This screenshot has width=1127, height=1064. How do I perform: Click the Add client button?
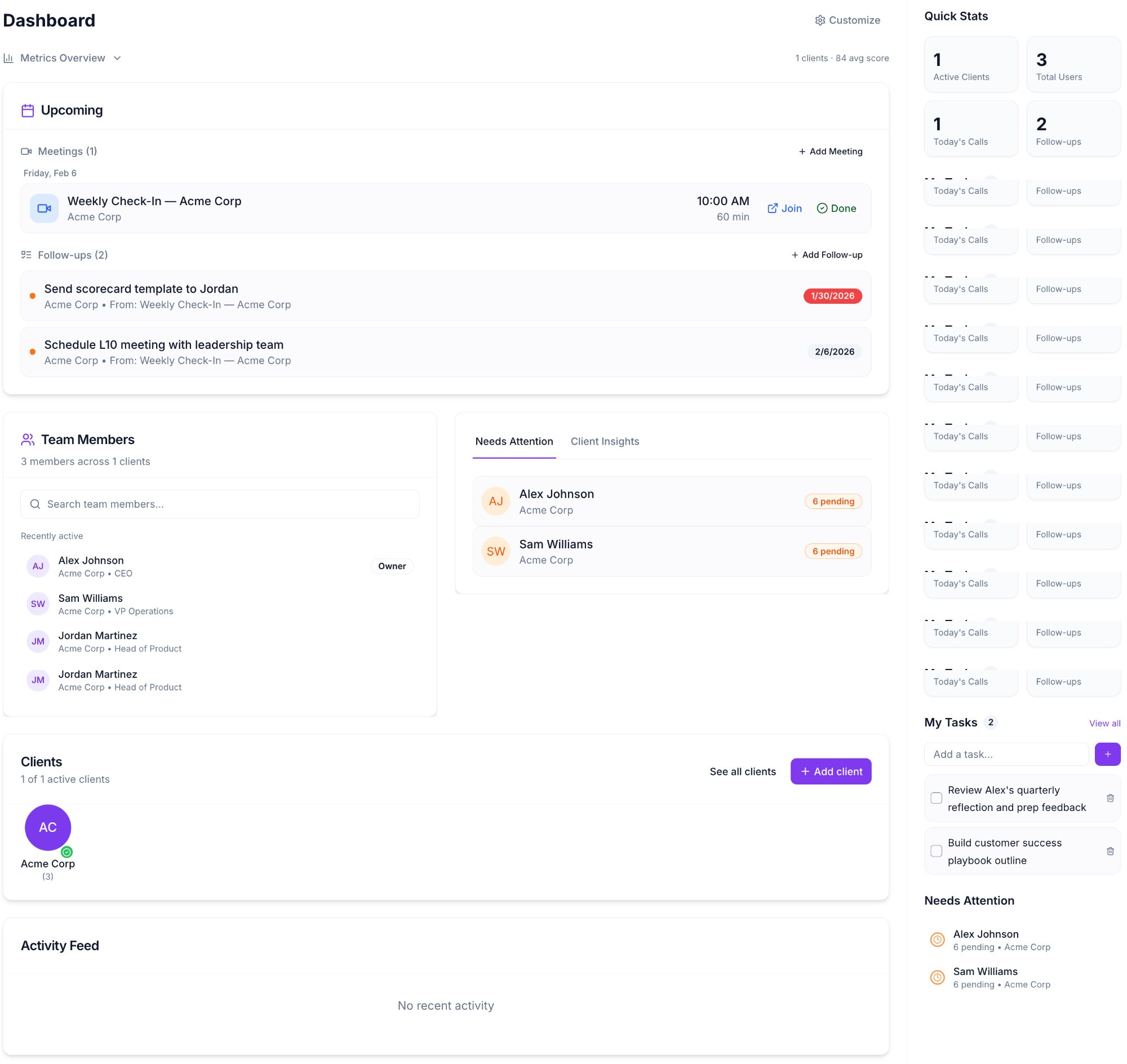point(831,772)
